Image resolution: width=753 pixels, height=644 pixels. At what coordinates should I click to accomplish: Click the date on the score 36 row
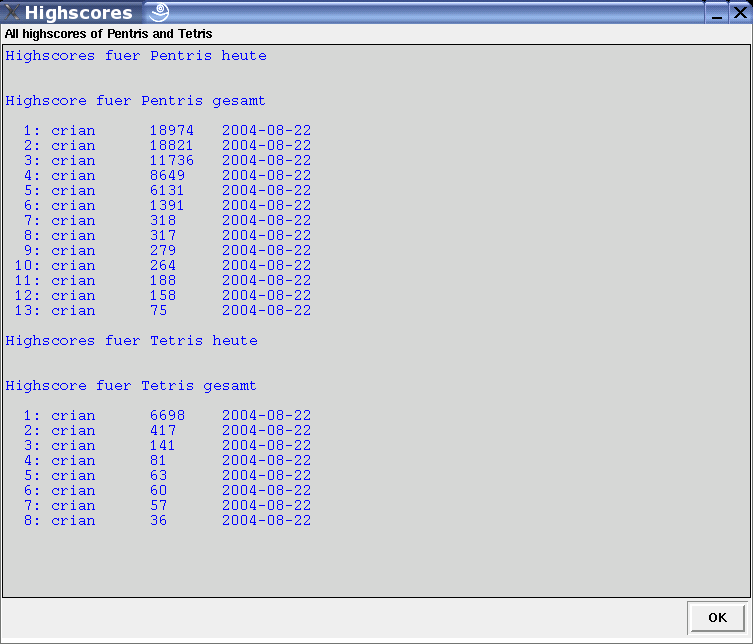(x=267, y=520)
